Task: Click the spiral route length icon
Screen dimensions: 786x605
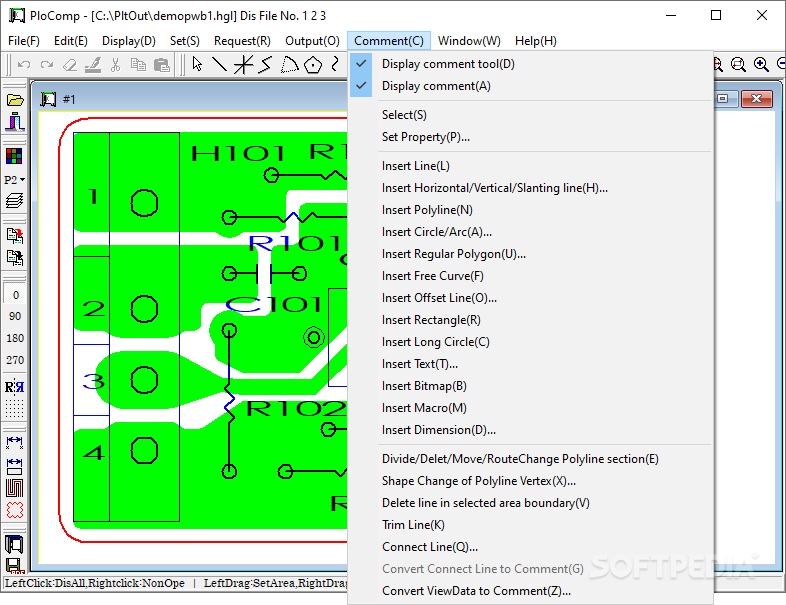Action: coord(15,488)
